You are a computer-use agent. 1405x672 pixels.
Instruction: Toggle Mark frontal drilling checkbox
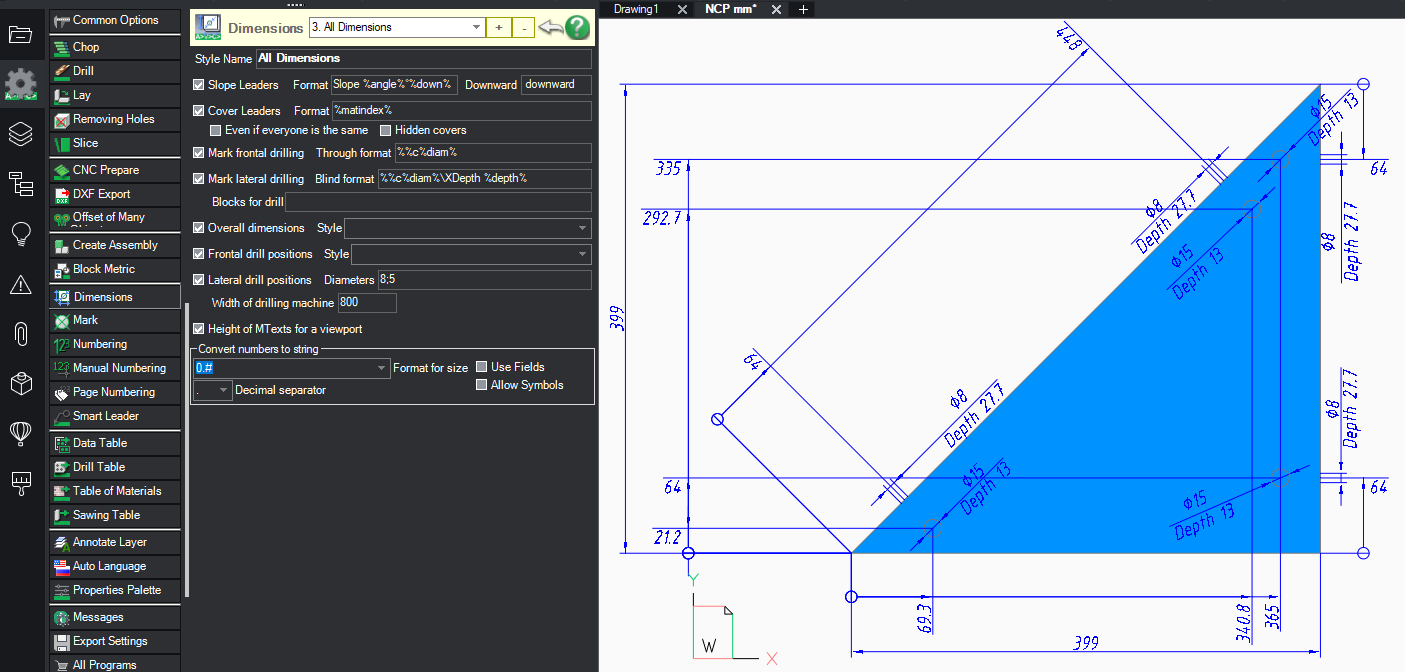[199, 153]
